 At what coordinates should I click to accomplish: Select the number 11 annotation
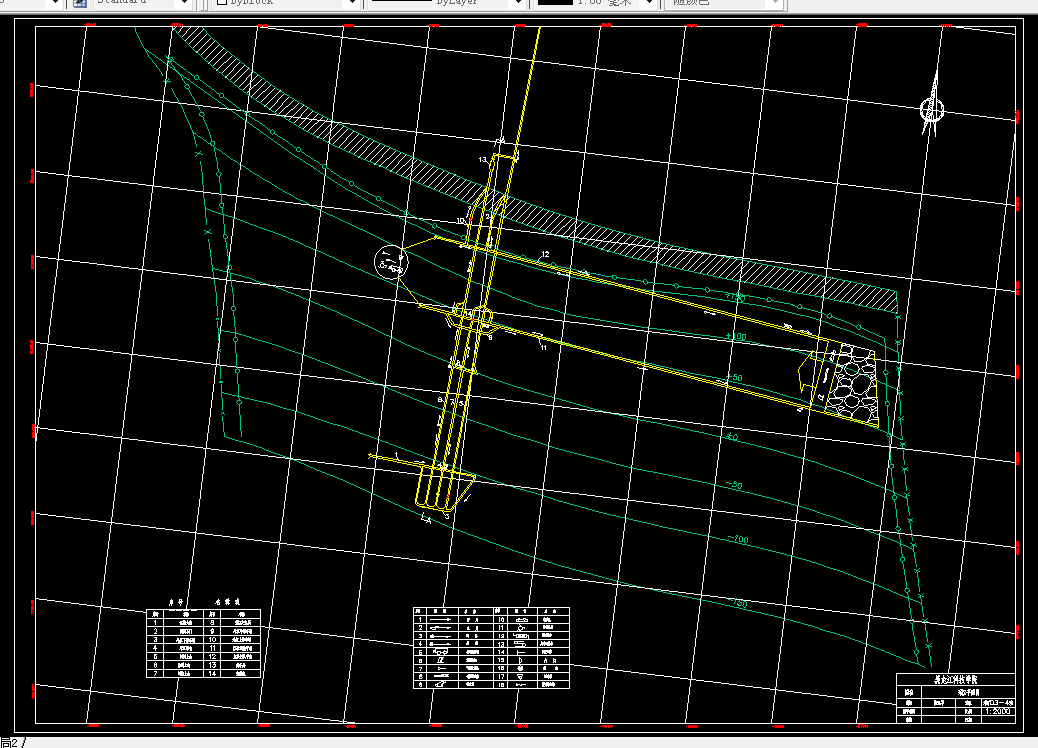543,348
